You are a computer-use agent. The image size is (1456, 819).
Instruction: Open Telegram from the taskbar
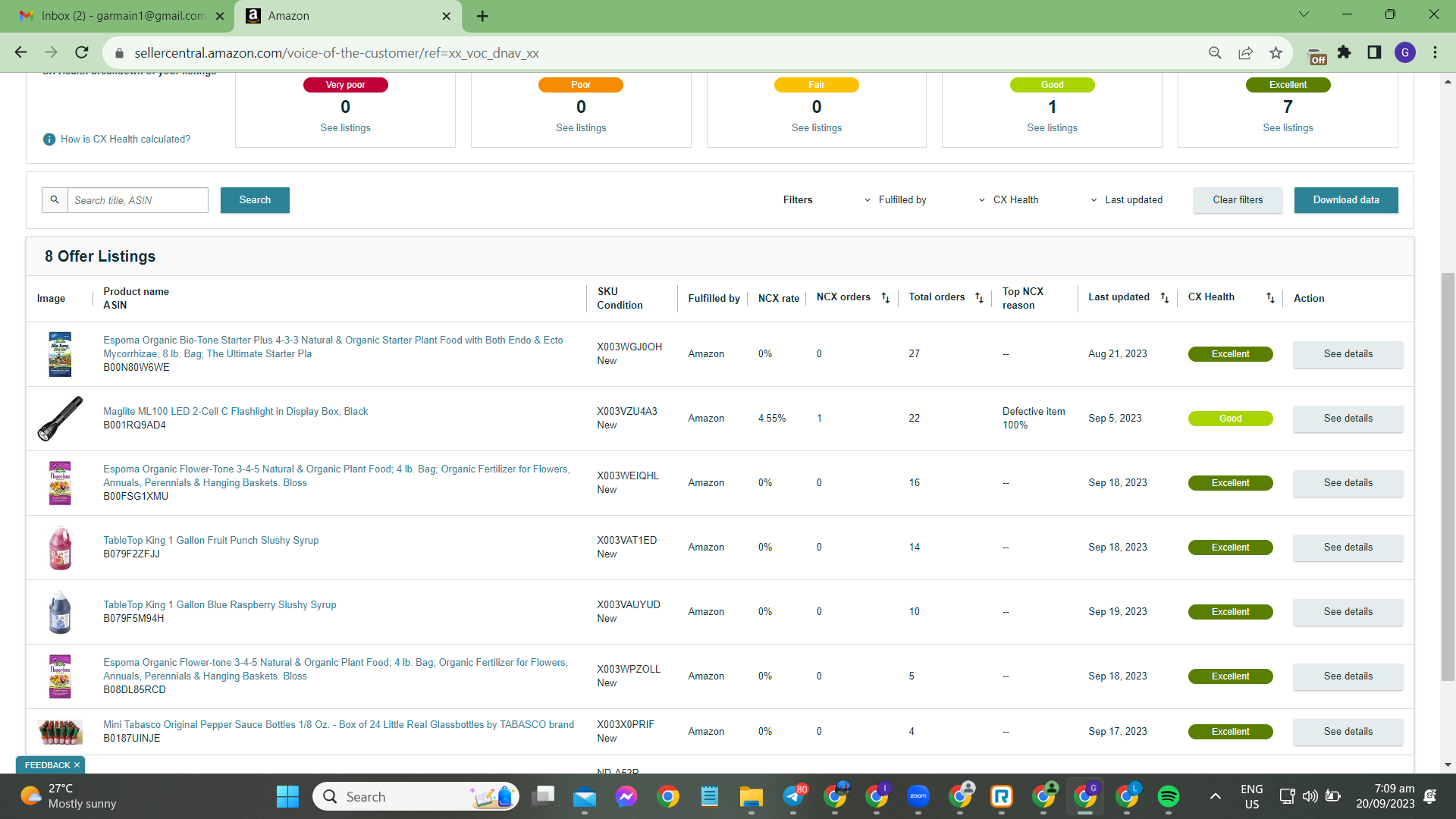point(794,797)
